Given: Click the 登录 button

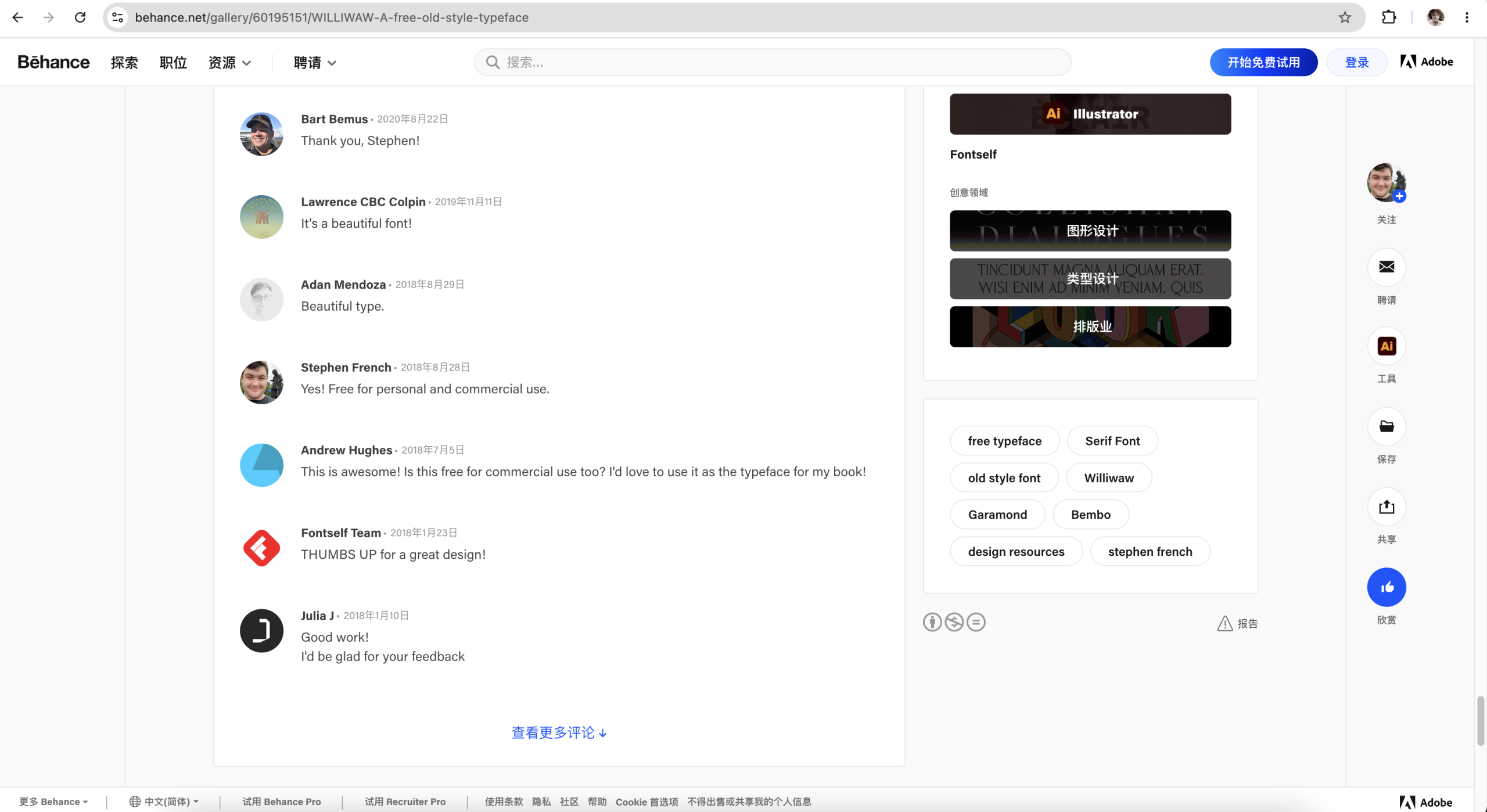Looking at the screenshot, I should pyautogui.click(x=1357, y=62).
